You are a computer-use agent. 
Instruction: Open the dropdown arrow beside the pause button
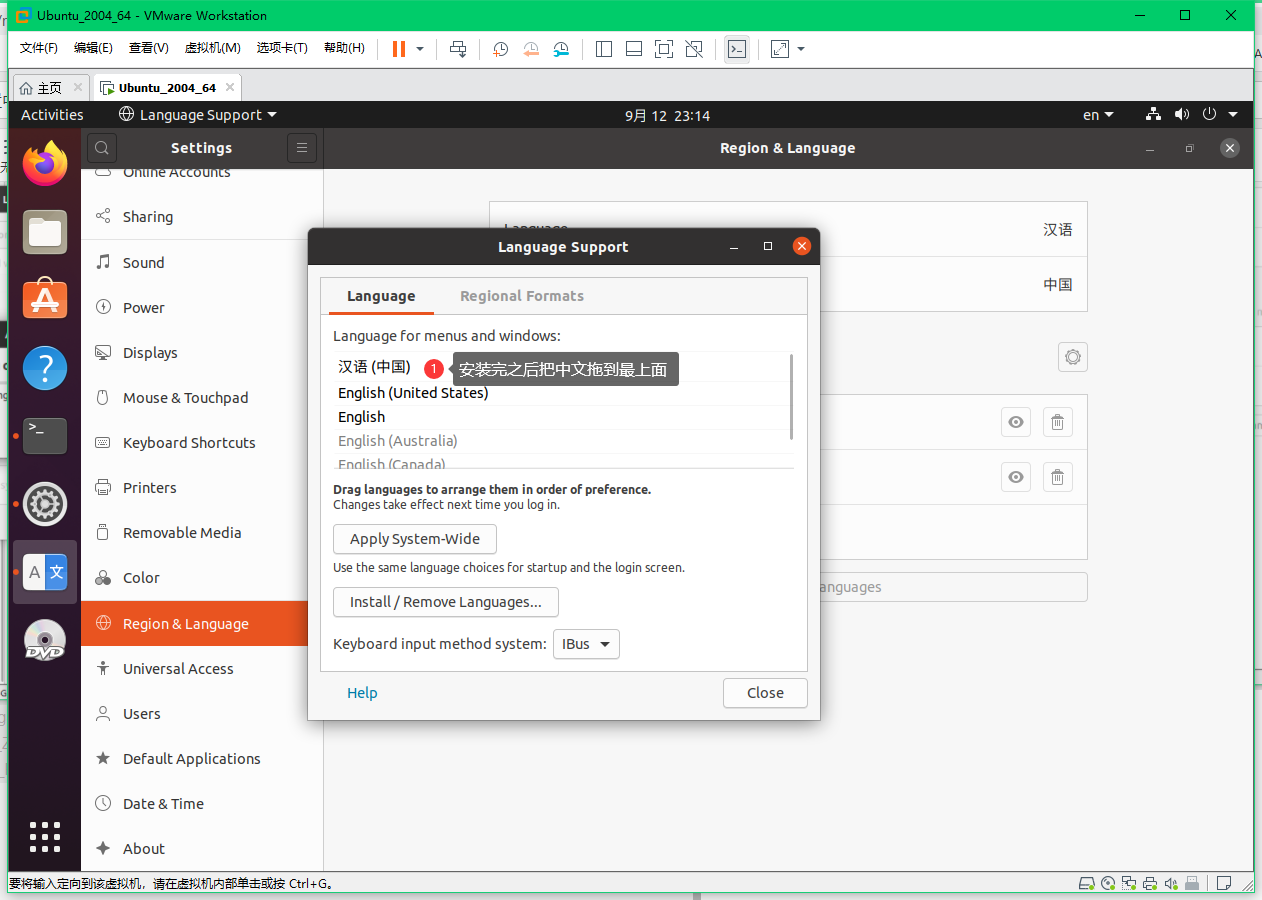click(x=420, y=49)
